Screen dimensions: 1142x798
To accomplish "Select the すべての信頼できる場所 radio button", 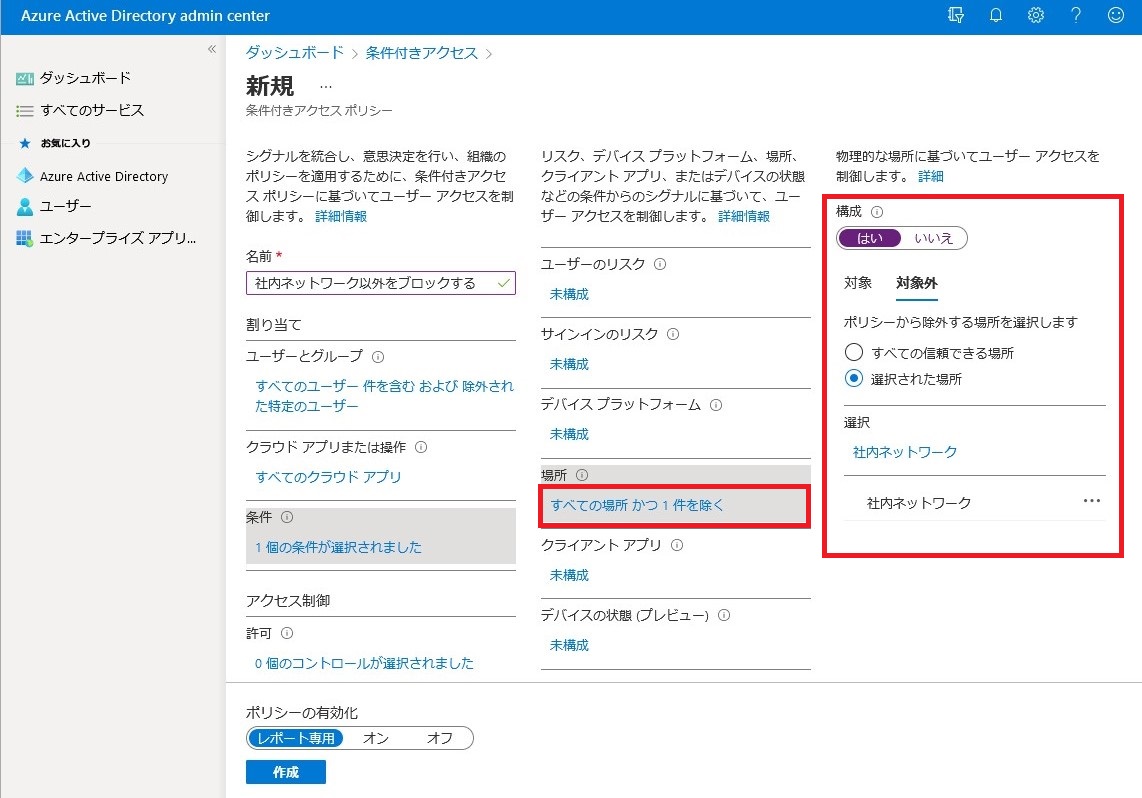I will [854, 352].
